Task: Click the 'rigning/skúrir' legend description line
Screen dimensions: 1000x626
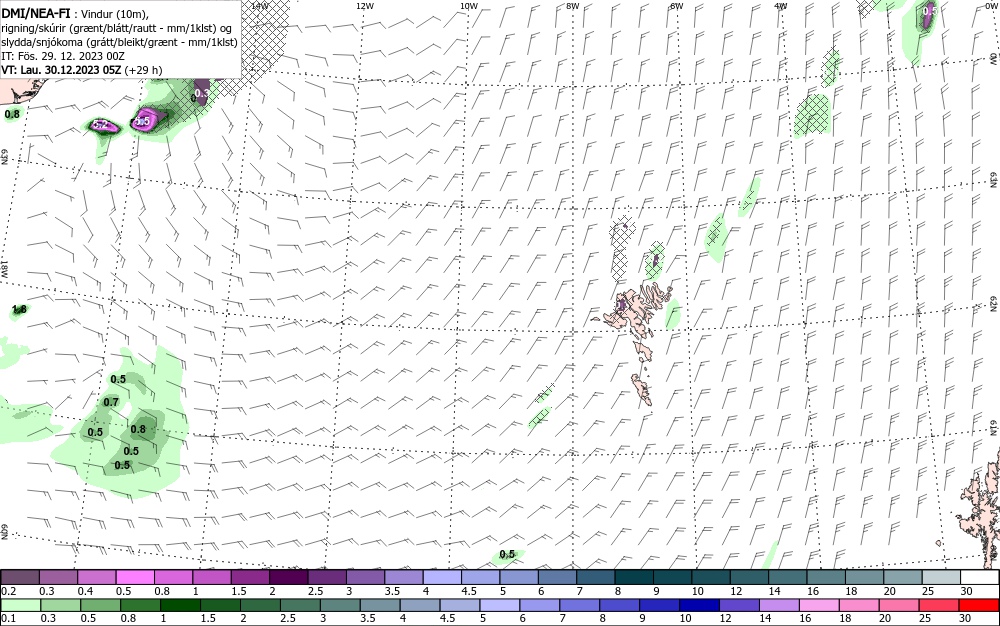Action: click(117, 29)
